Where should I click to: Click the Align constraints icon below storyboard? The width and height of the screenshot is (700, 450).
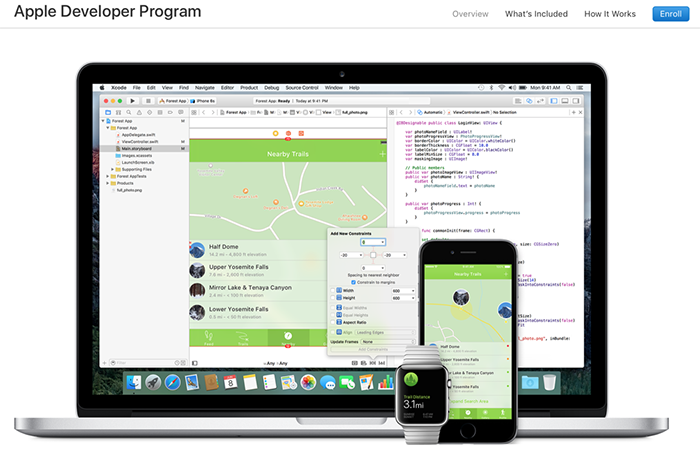[364, 363]
